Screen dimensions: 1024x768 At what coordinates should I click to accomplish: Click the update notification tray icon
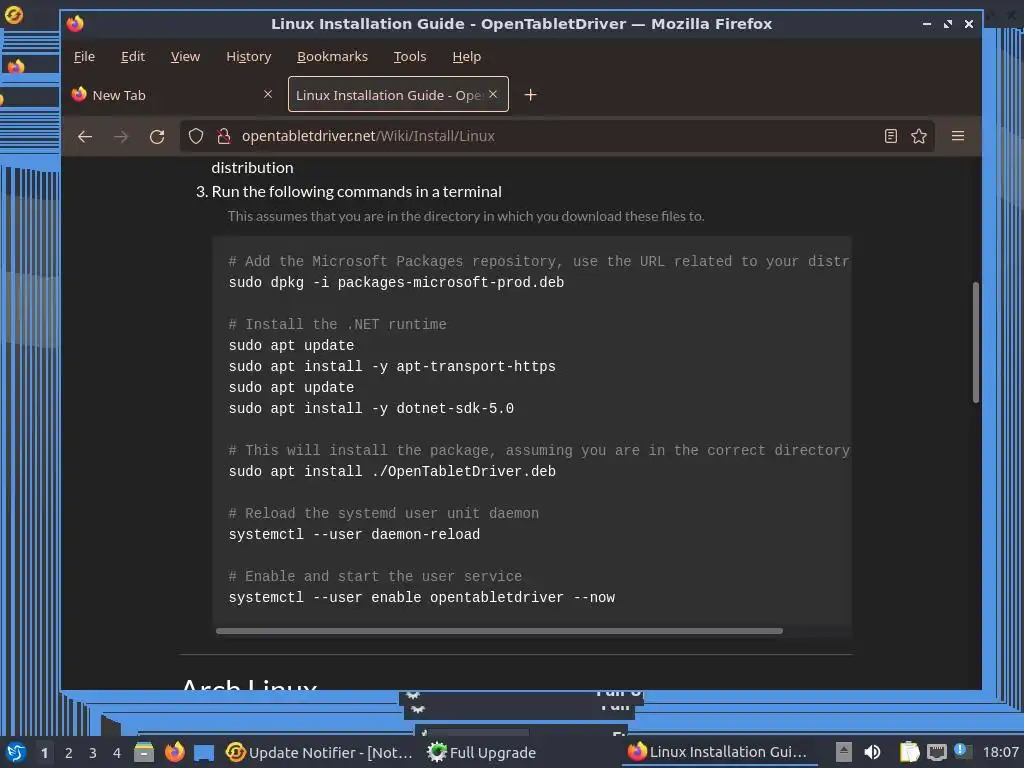[x=961, y=751]
